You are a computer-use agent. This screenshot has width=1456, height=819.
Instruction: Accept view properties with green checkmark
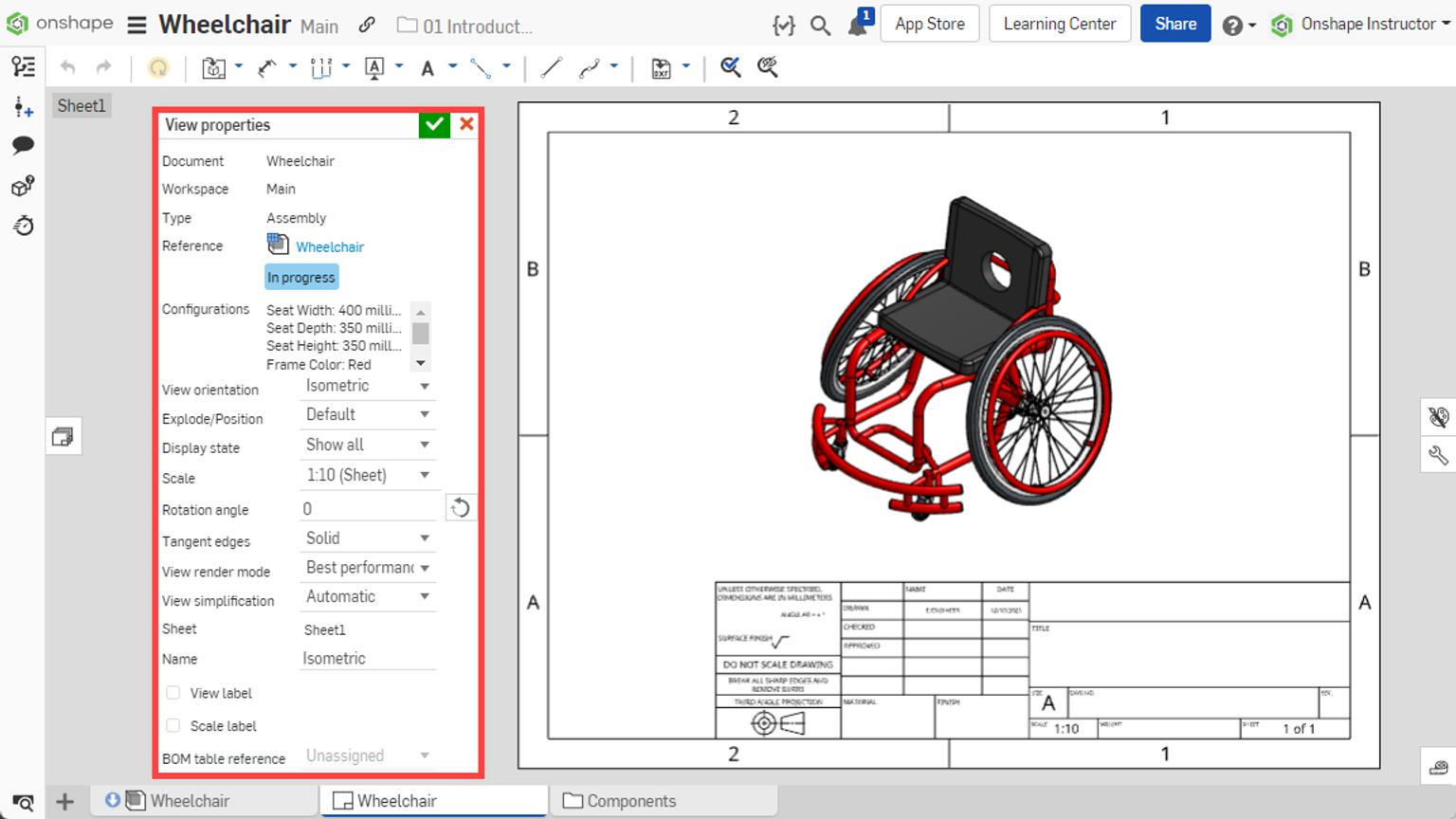click(x=434, y=124)
